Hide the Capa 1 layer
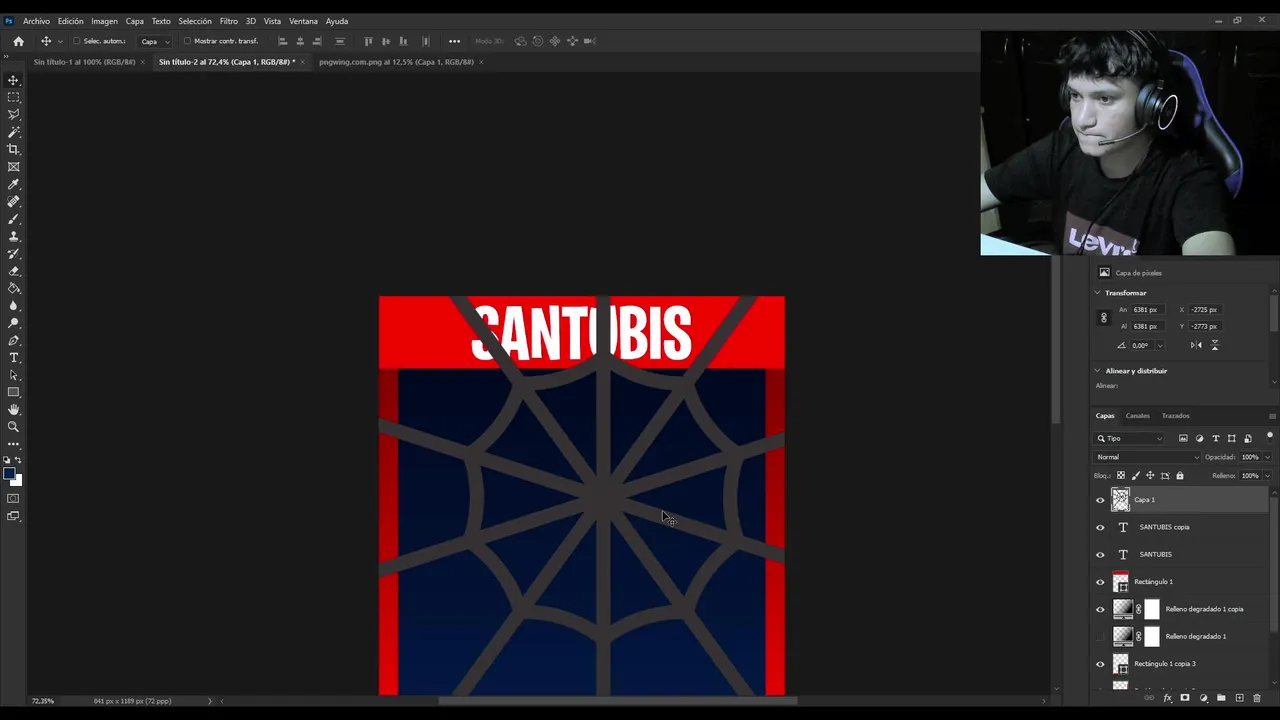The width and height of the screenshot is (1280, 720). click(x=1100, y=500)
